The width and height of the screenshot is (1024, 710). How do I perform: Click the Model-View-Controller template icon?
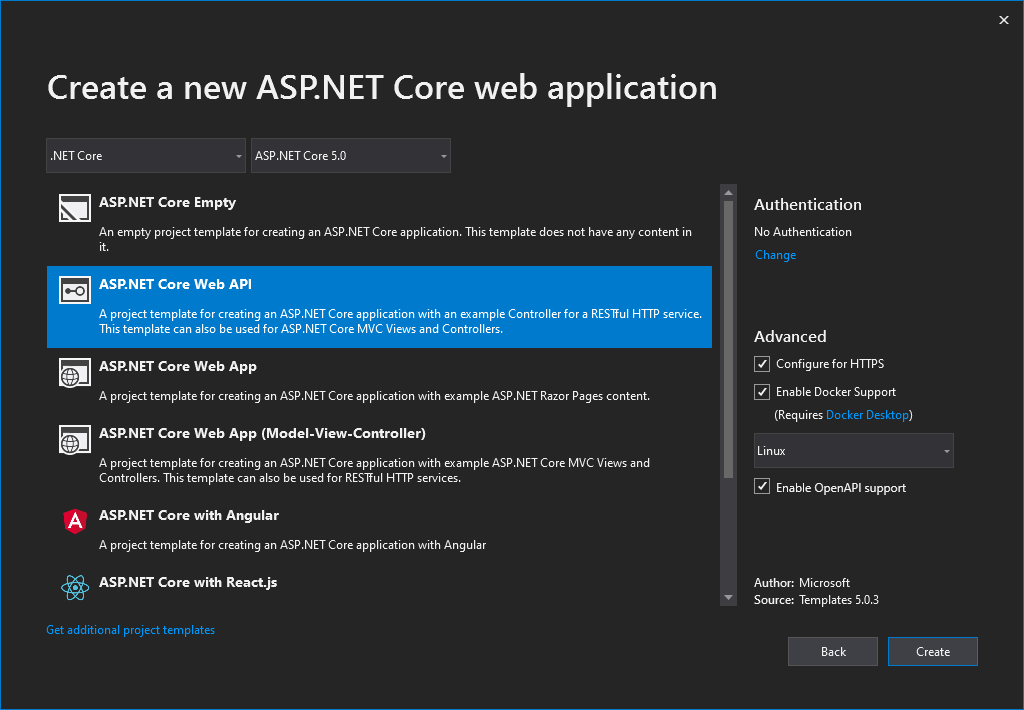[74, 440]
